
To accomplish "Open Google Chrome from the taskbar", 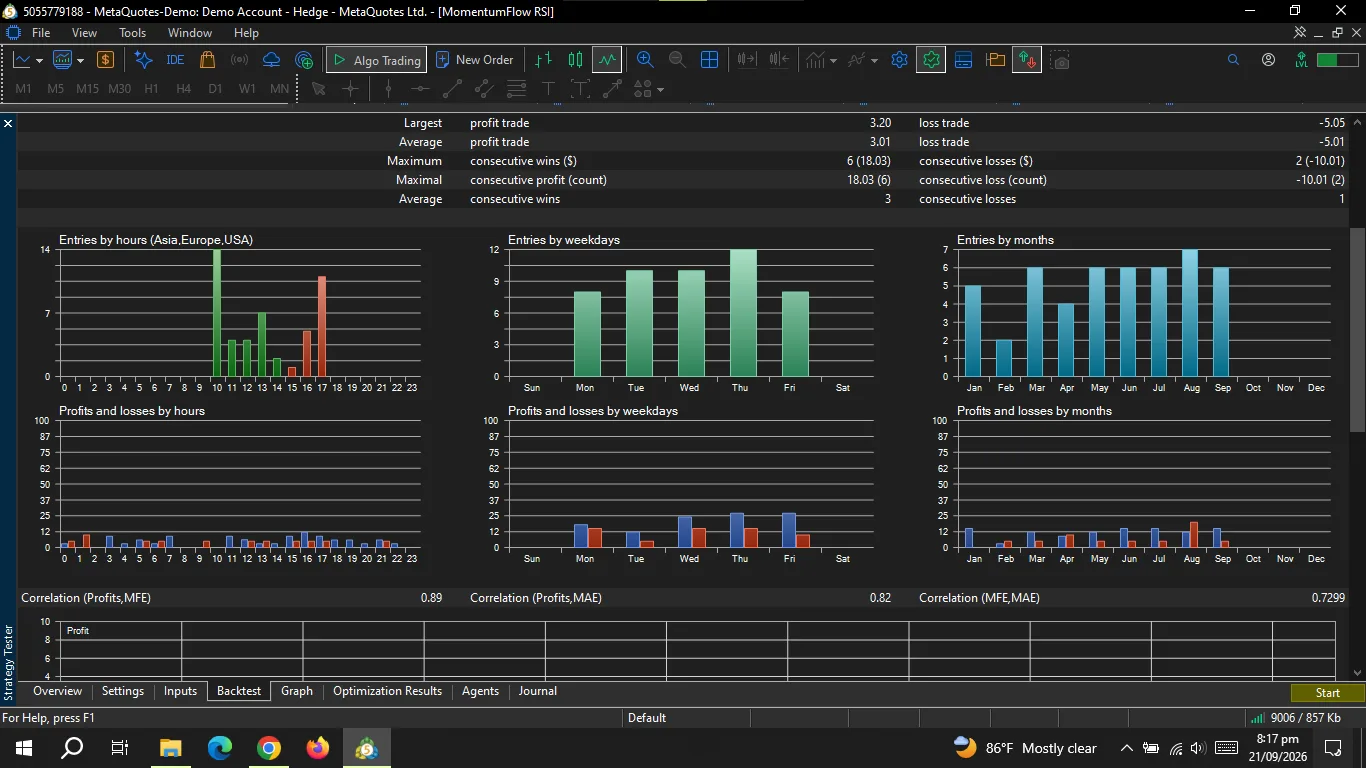I will click(269, 748).
